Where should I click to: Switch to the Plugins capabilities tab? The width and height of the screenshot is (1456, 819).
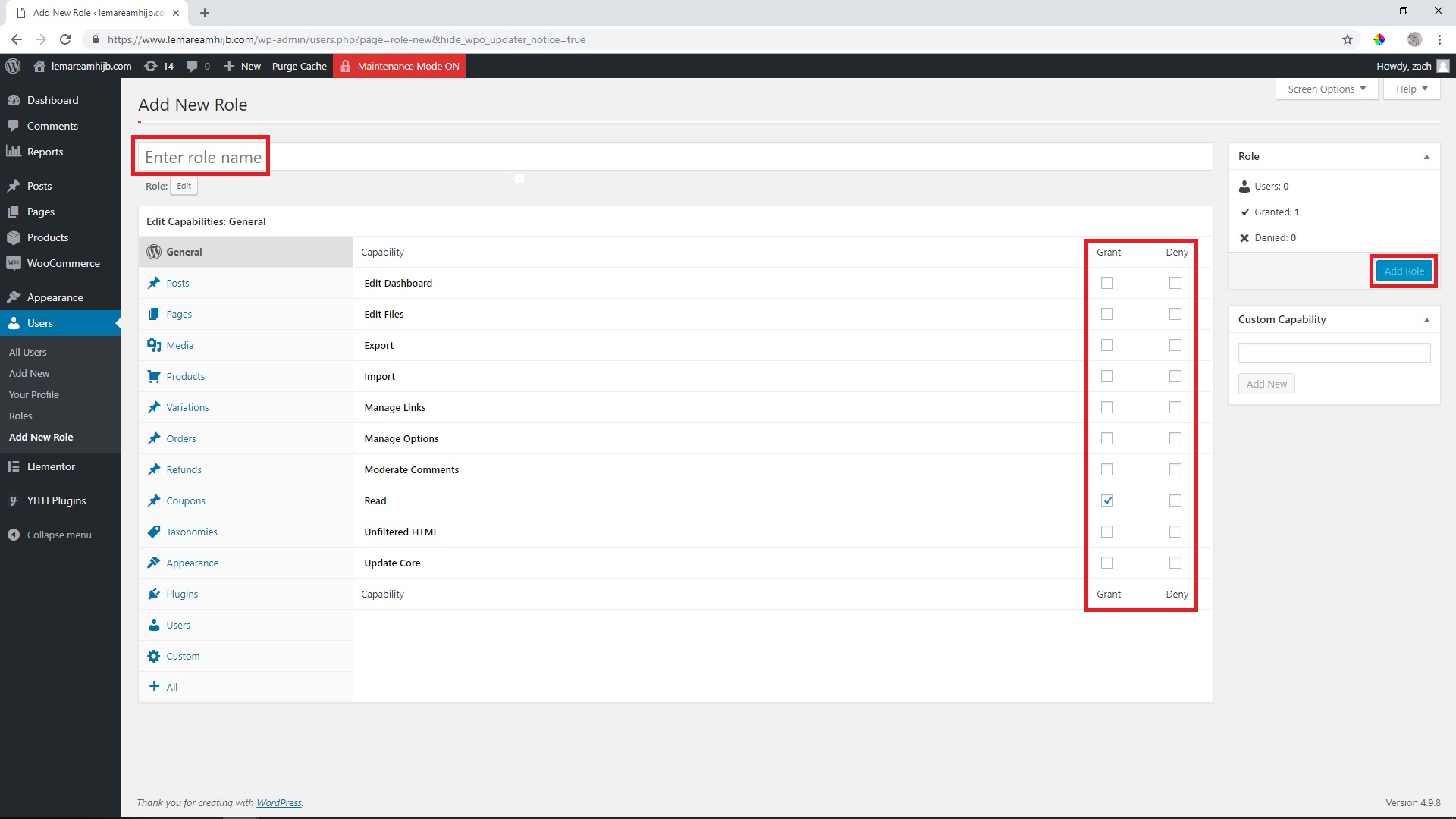coord(246,594)
